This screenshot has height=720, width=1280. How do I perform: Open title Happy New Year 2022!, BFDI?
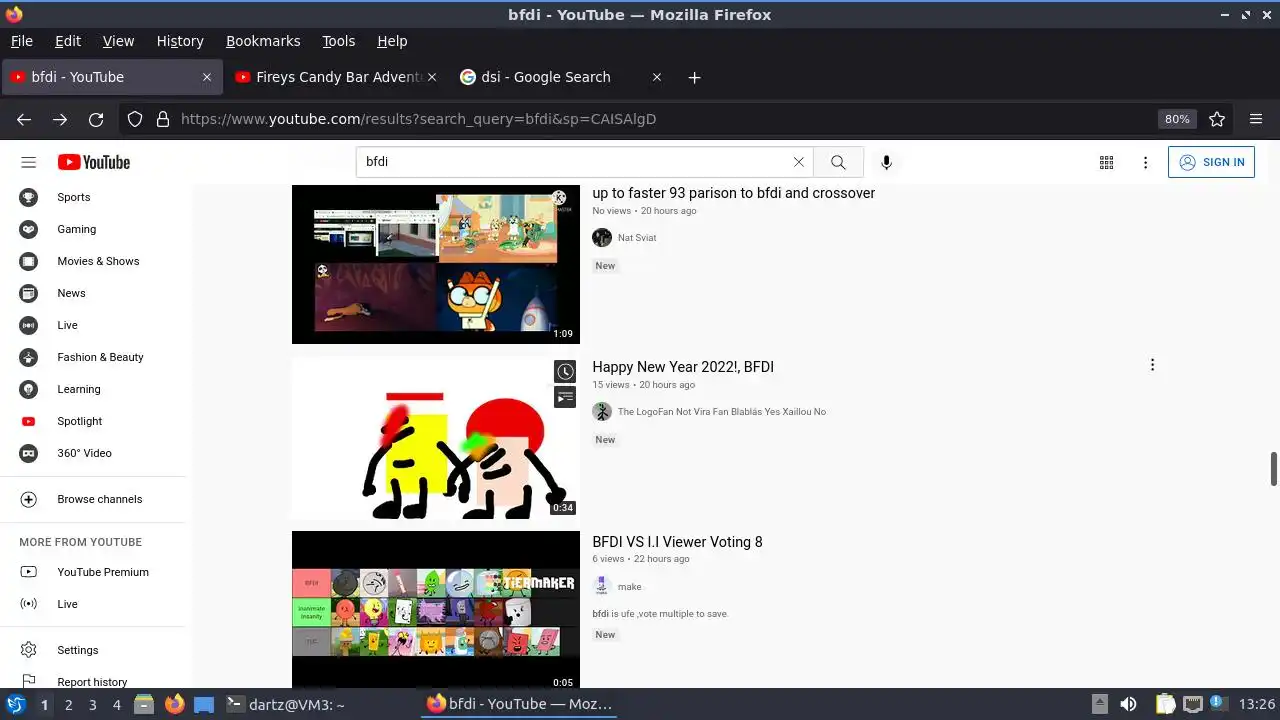coord(683,367)
